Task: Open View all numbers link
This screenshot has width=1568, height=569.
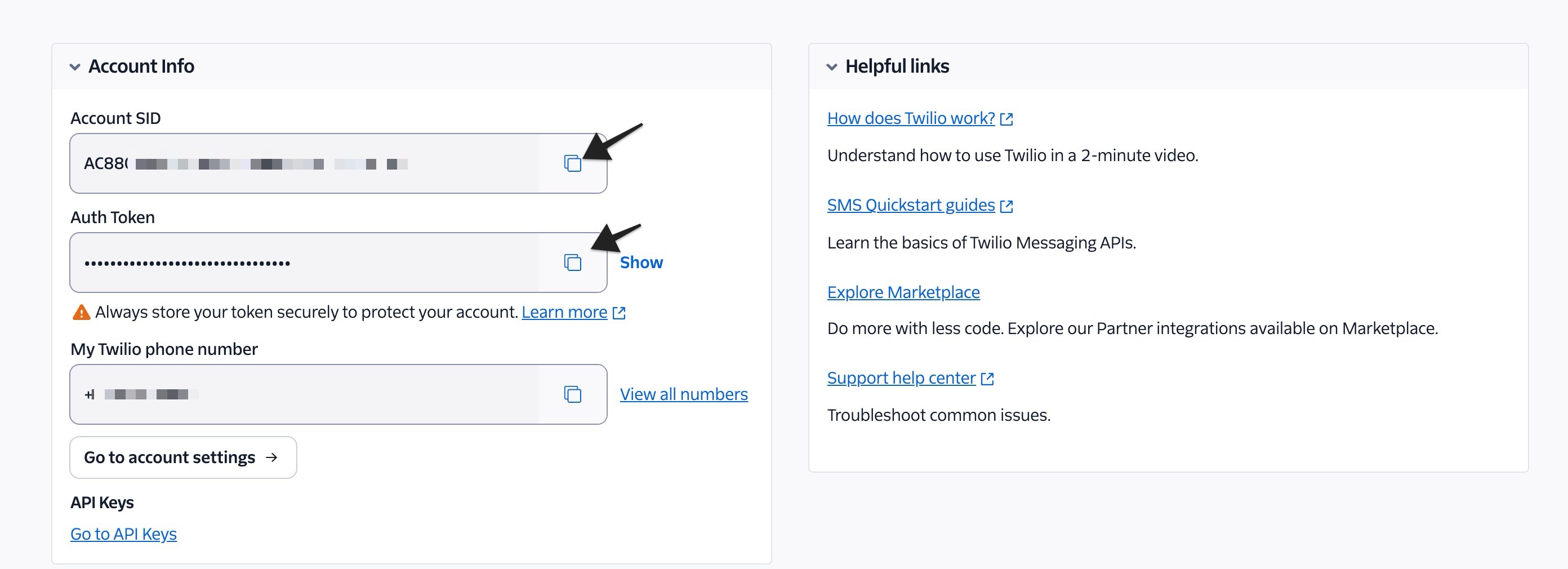Action: click(684, 394)
